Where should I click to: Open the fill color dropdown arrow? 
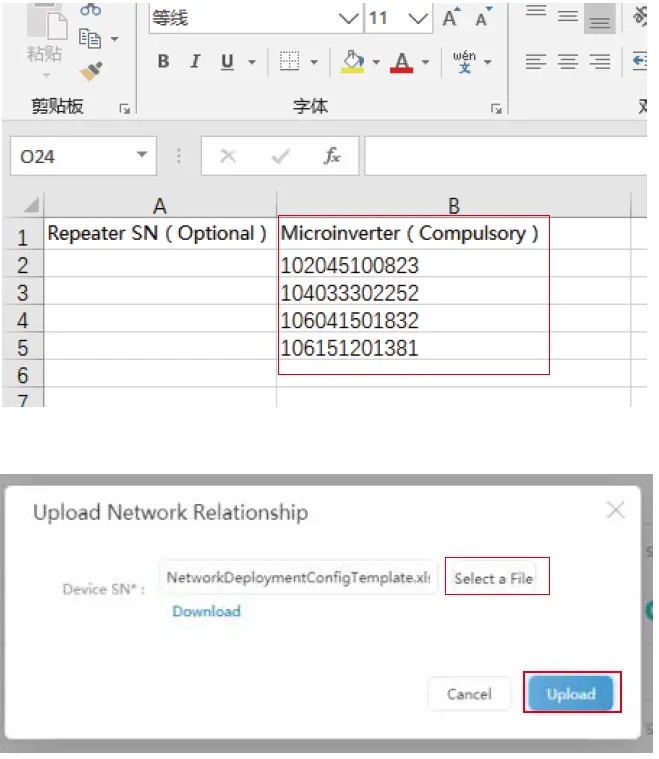(x=376, y=62)
